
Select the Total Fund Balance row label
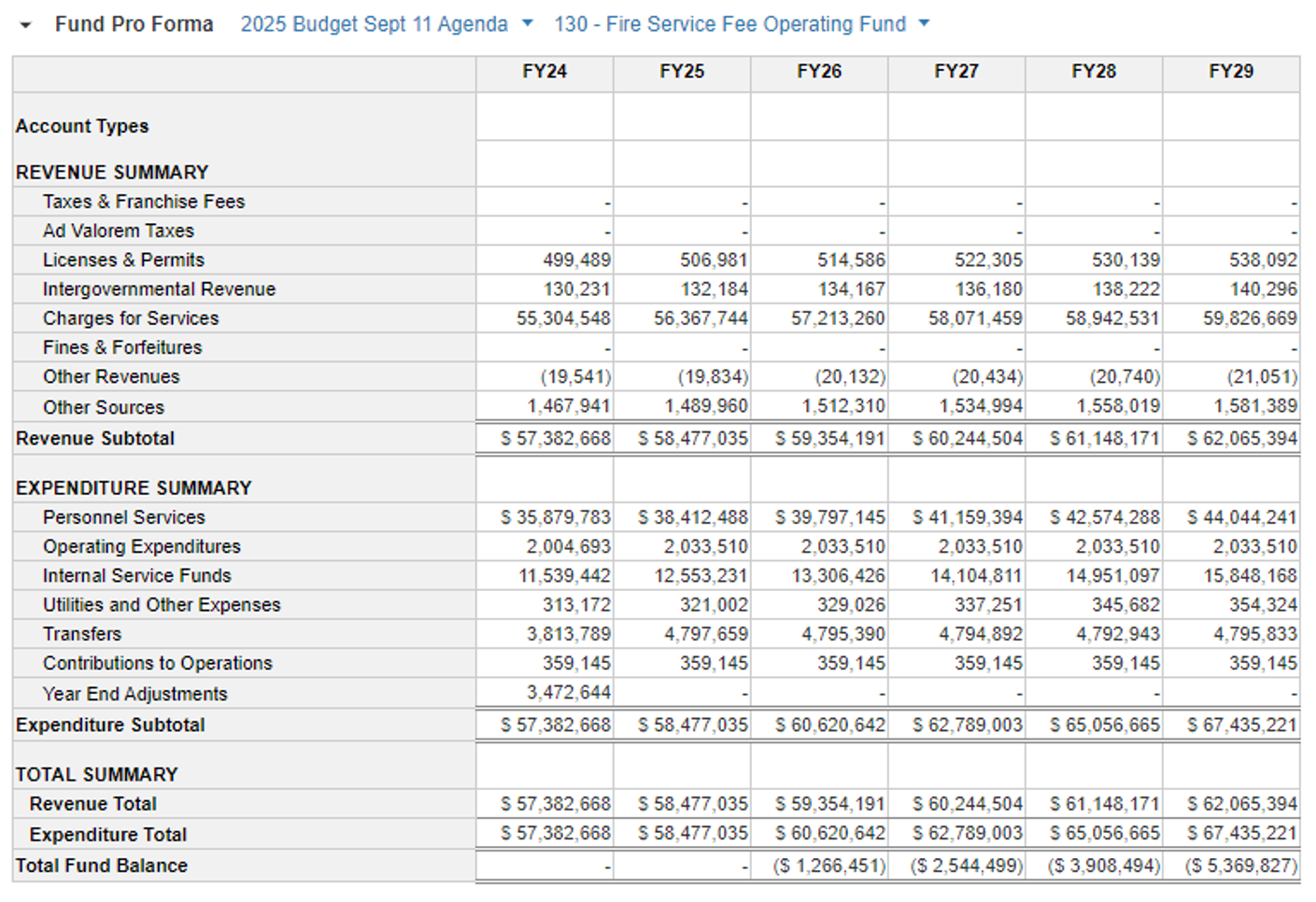point(102,866)
